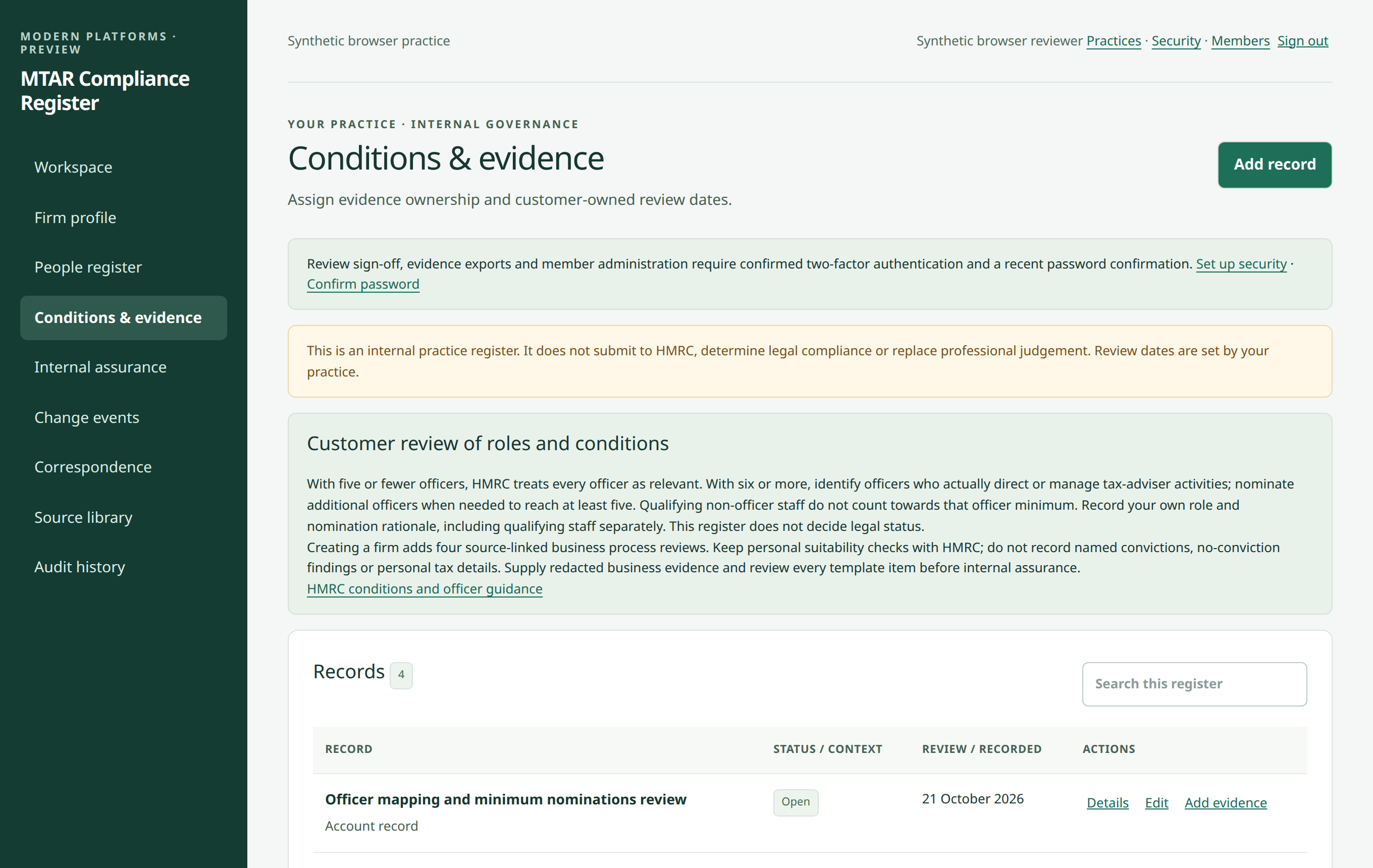
Task: Click the 'Account record' subtext
Action: pos(371,826)
